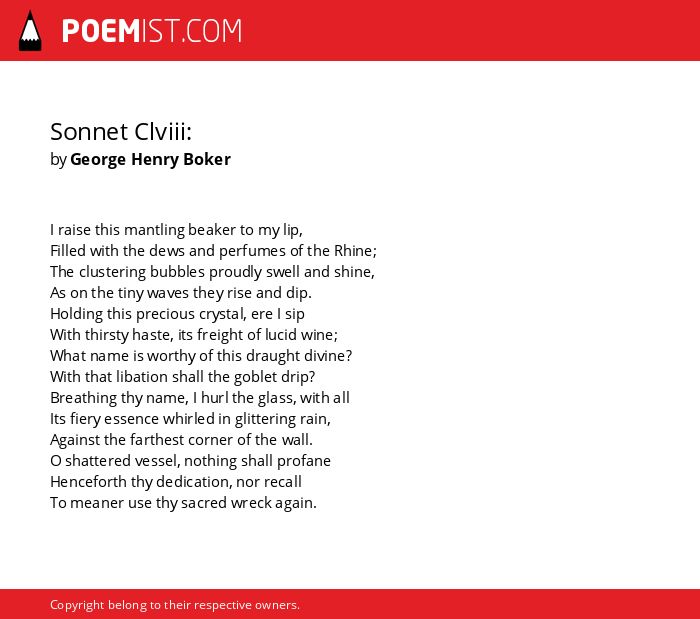The image size is (700, 619).
Task: Click the line 'The clustering bubbles proudly swell'
Action: (x=212, y=272)
